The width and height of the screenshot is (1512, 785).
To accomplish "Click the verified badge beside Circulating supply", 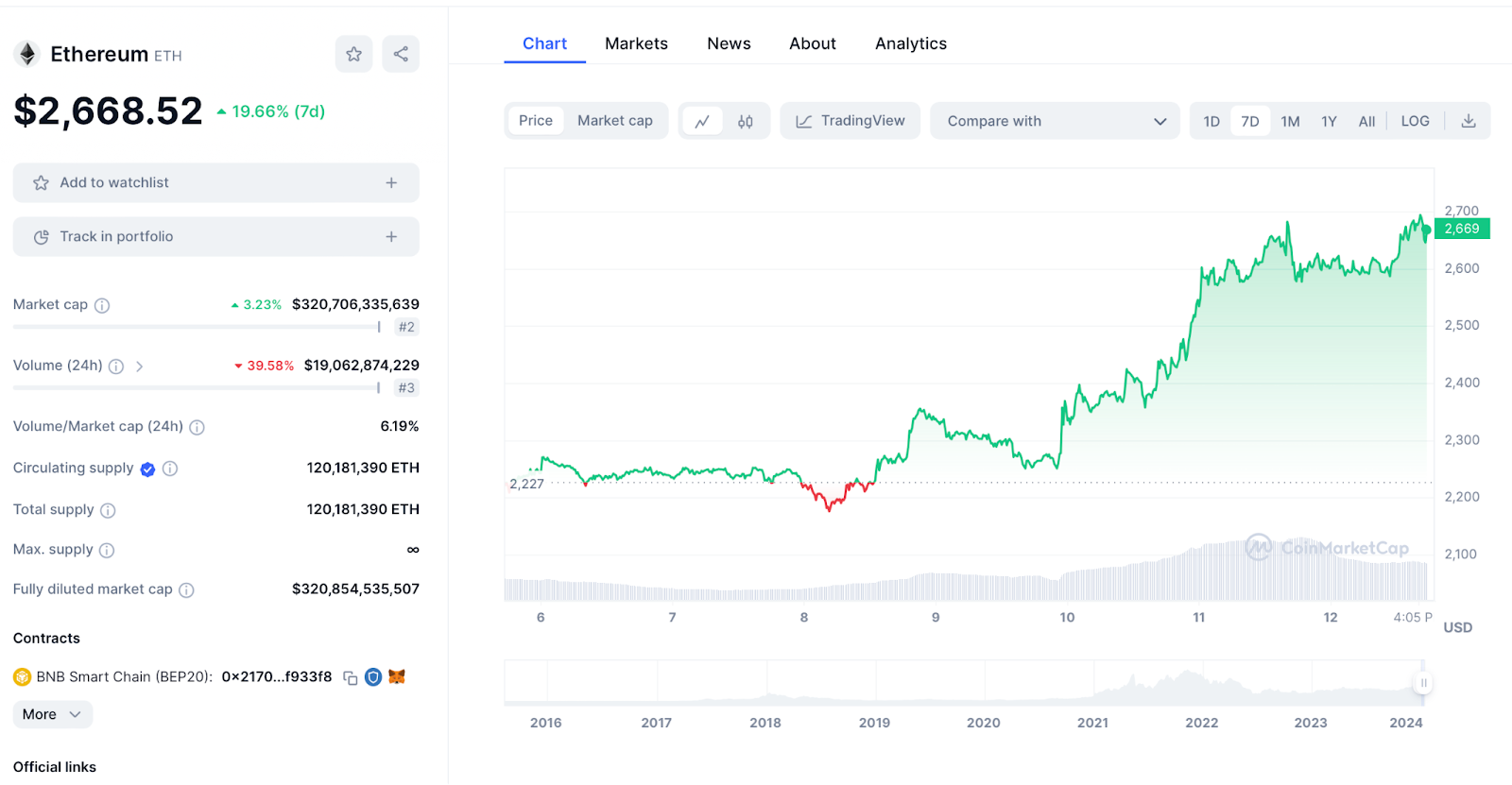I will (147, 469).
